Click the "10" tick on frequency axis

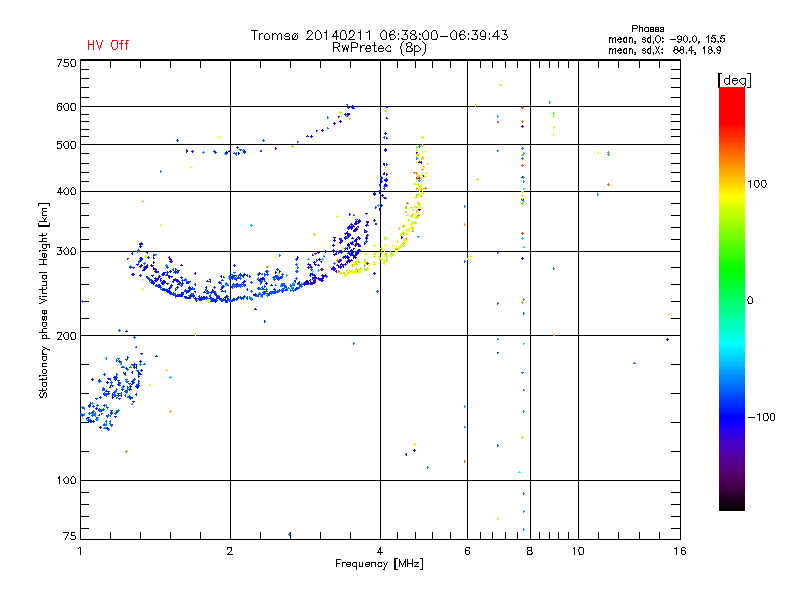coord(576,551)
